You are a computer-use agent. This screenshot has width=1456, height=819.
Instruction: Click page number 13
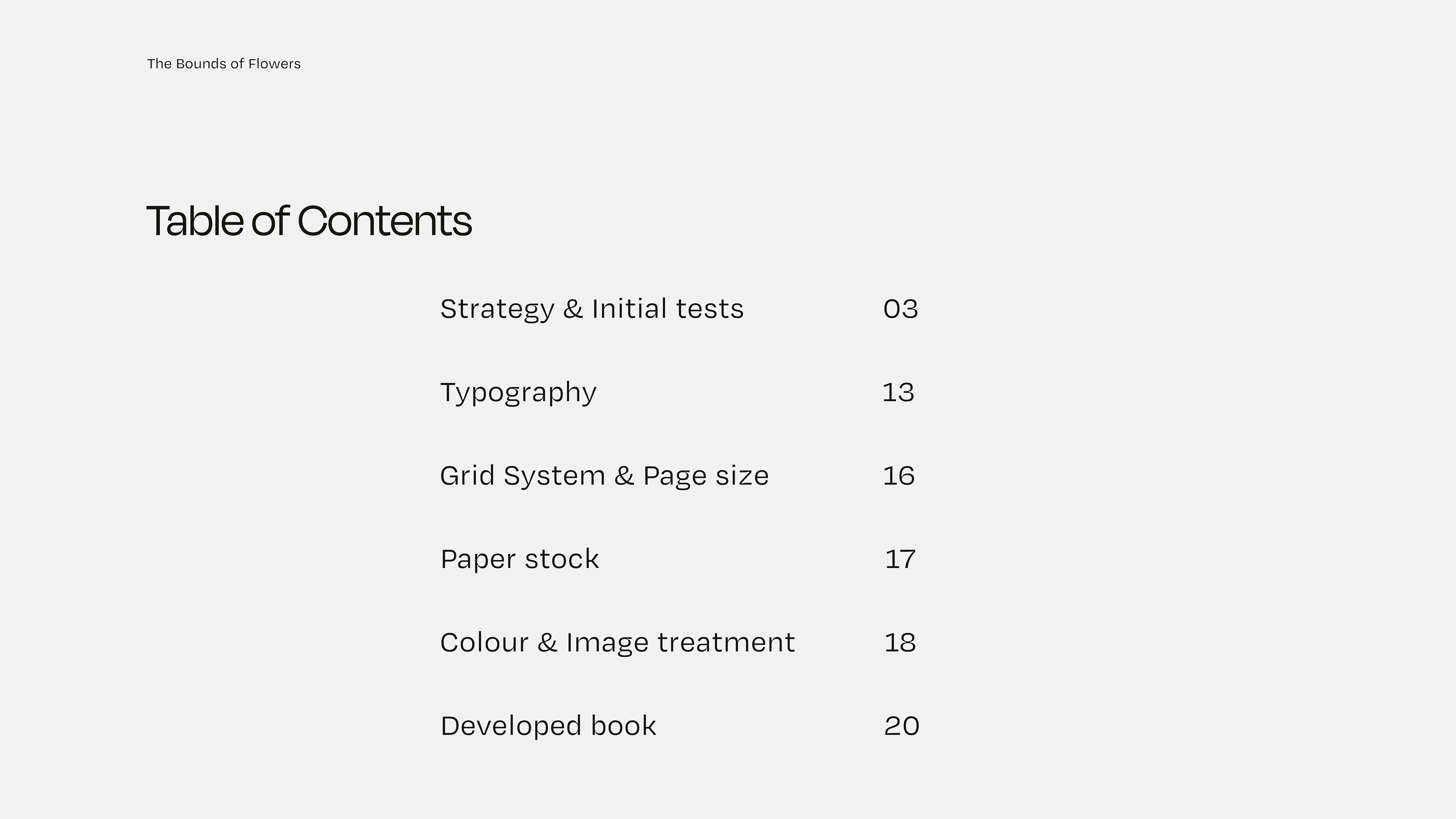coord(898,392)
